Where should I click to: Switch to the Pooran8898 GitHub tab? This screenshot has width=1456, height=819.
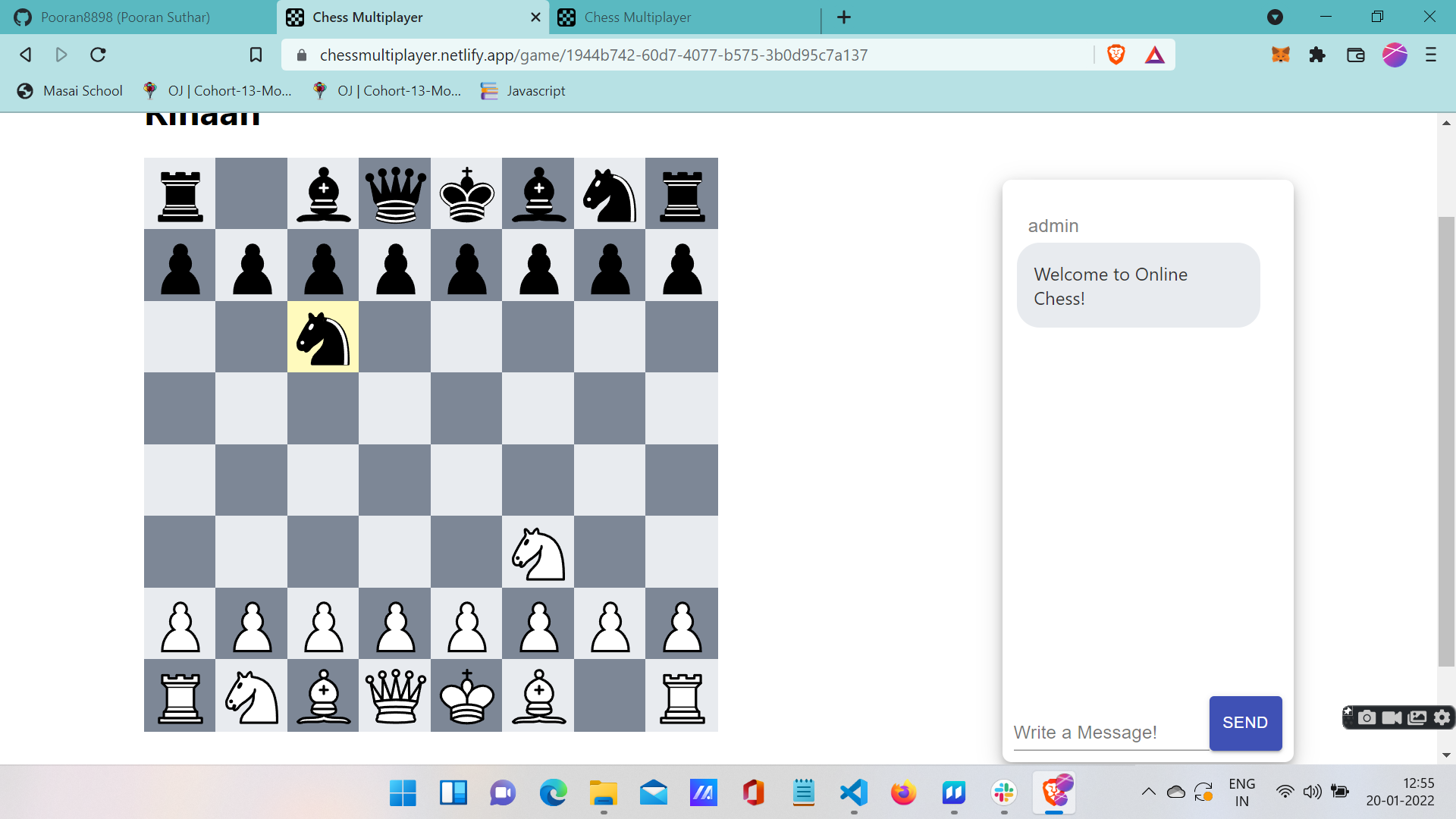(125, 17)
